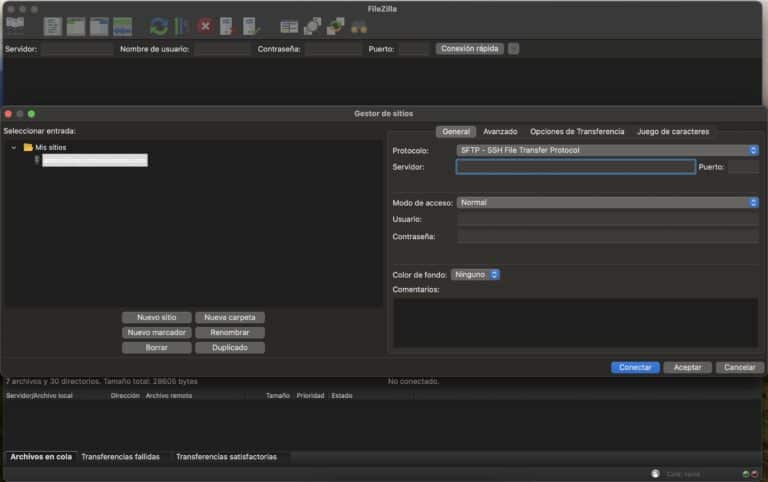This screenshot has height=482, width=768.
Task: Click the disconnect from server icon
Action: click(x=226, y=26)
